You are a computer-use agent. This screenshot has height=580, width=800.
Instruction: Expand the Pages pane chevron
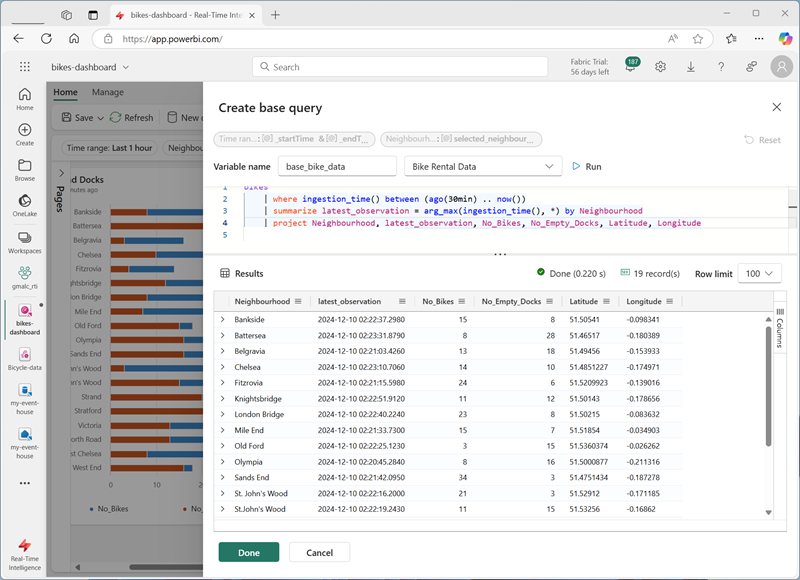61,172
